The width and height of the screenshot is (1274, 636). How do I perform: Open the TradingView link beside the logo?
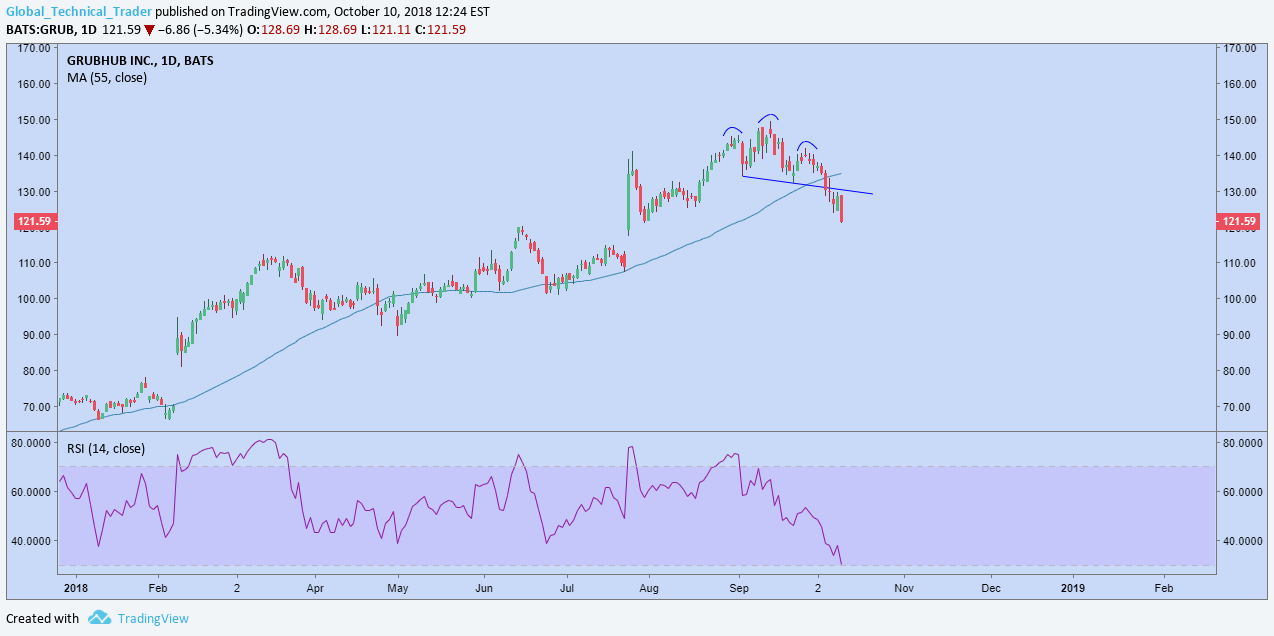(153, 618)
